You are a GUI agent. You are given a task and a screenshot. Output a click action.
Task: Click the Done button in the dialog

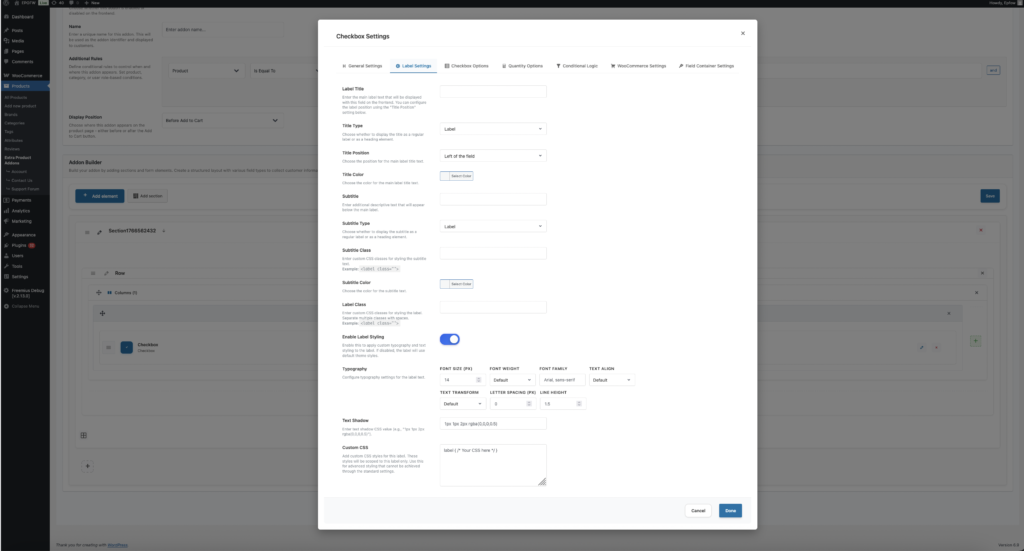730,511
